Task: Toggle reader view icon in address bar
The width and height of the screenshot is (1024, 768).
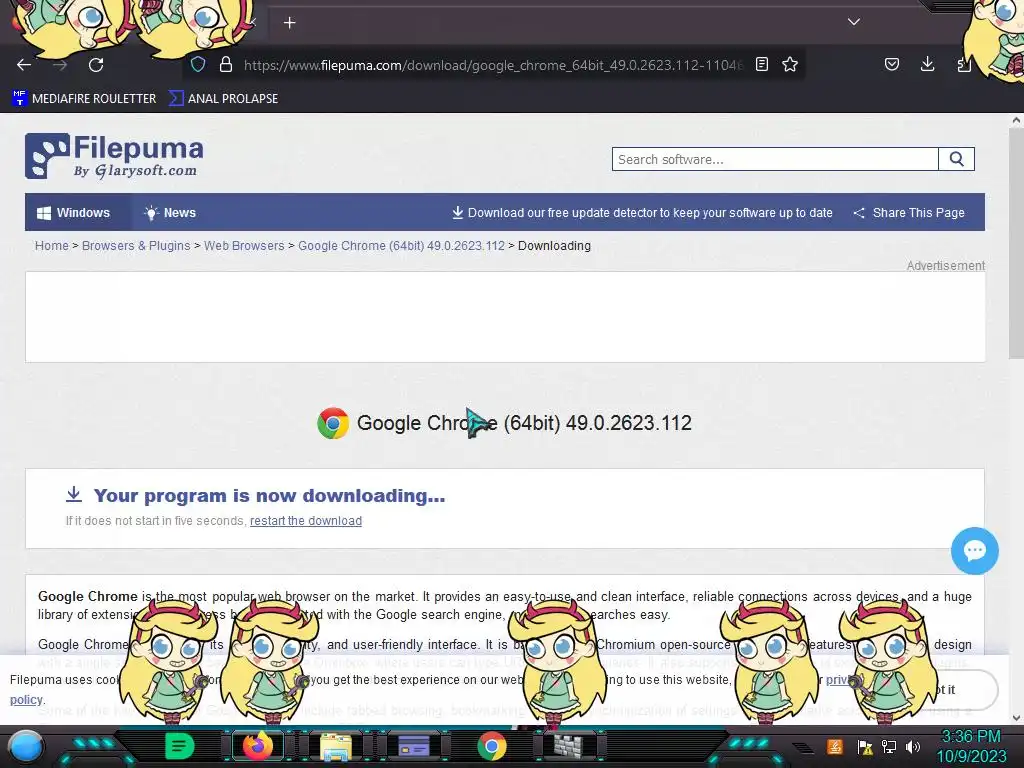Action: (x=761, y=64)
